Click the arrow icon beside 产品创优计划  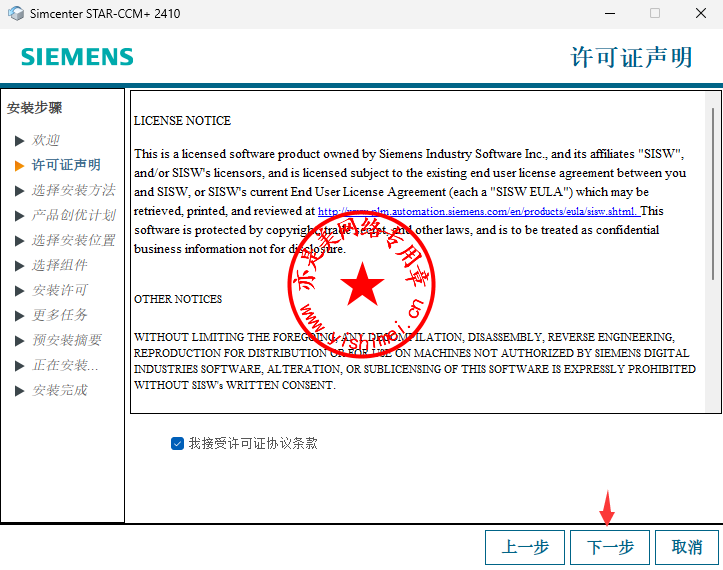(x=19, y=215)
